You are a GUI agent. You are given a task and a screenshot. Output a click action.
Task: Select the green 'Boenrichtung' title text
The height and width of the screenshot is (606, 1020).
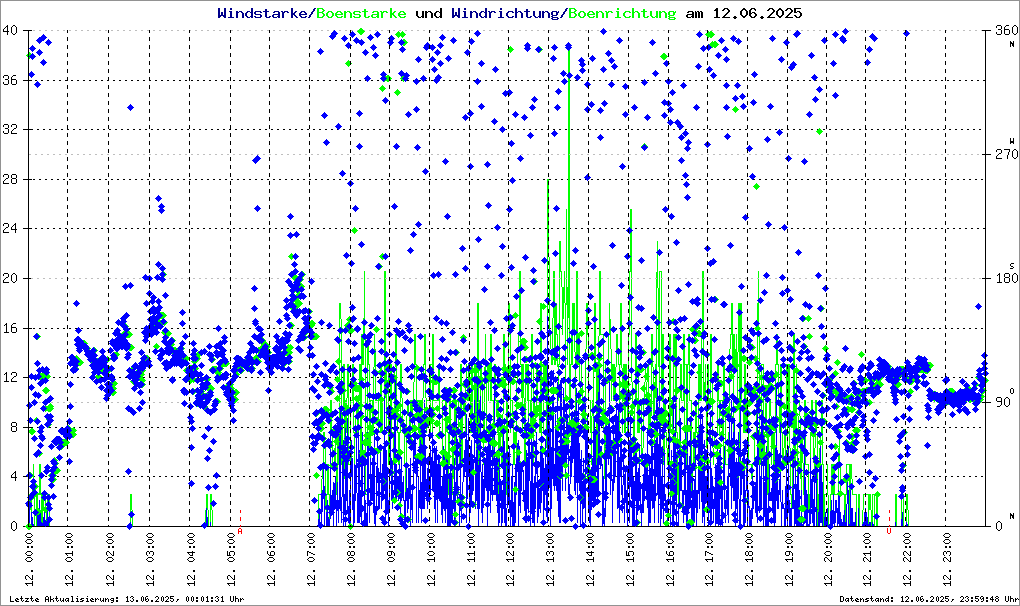click(x=621, y=13)
